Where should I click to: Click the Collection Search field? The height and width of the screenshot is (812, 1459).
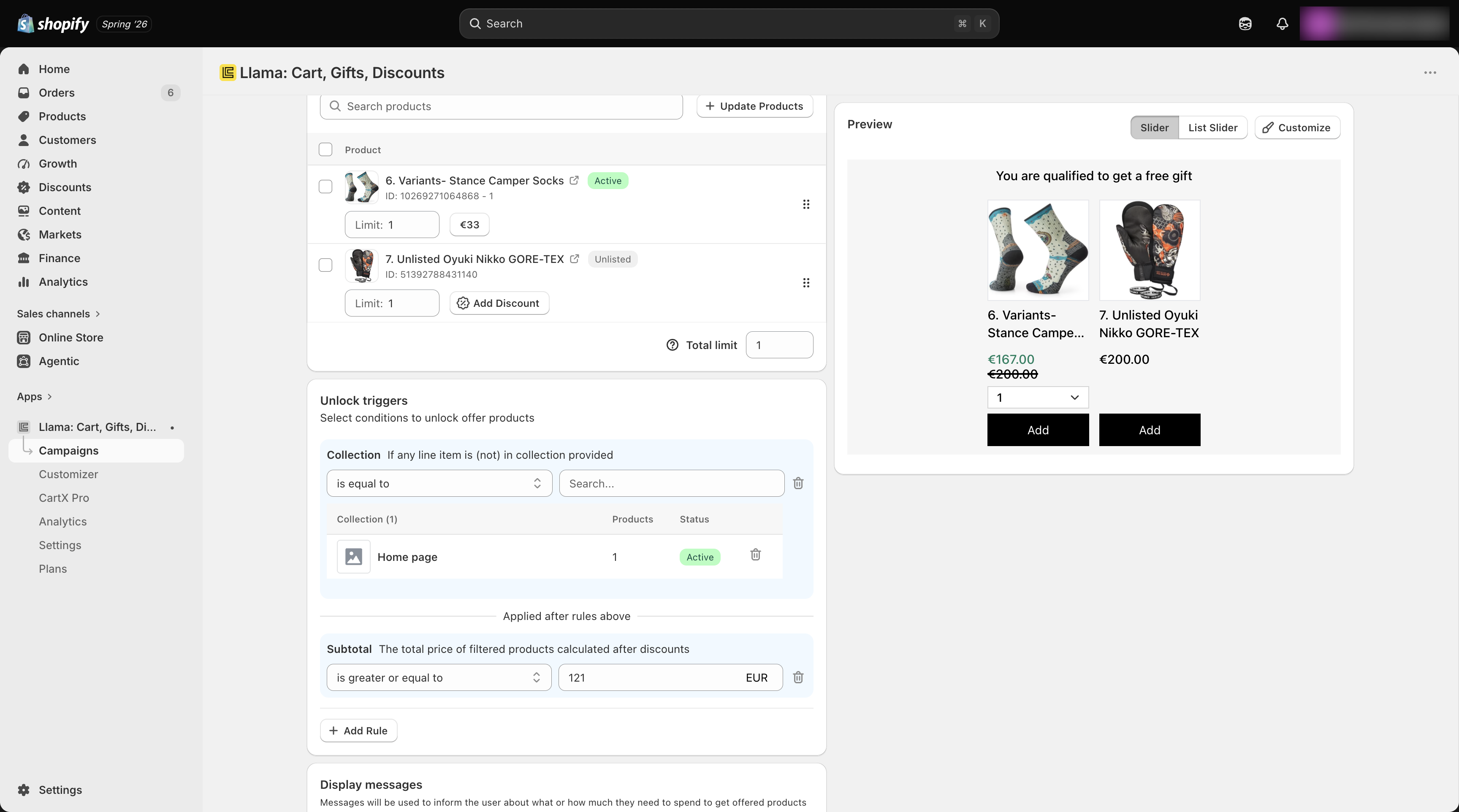[x=672, y=484]
